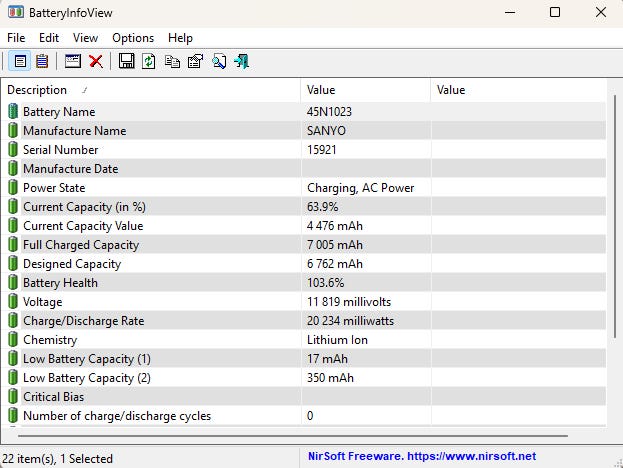Click the 11 819 millivolts value
The height and width of the screenshot is (468, 623).
[x=349, y=302]
